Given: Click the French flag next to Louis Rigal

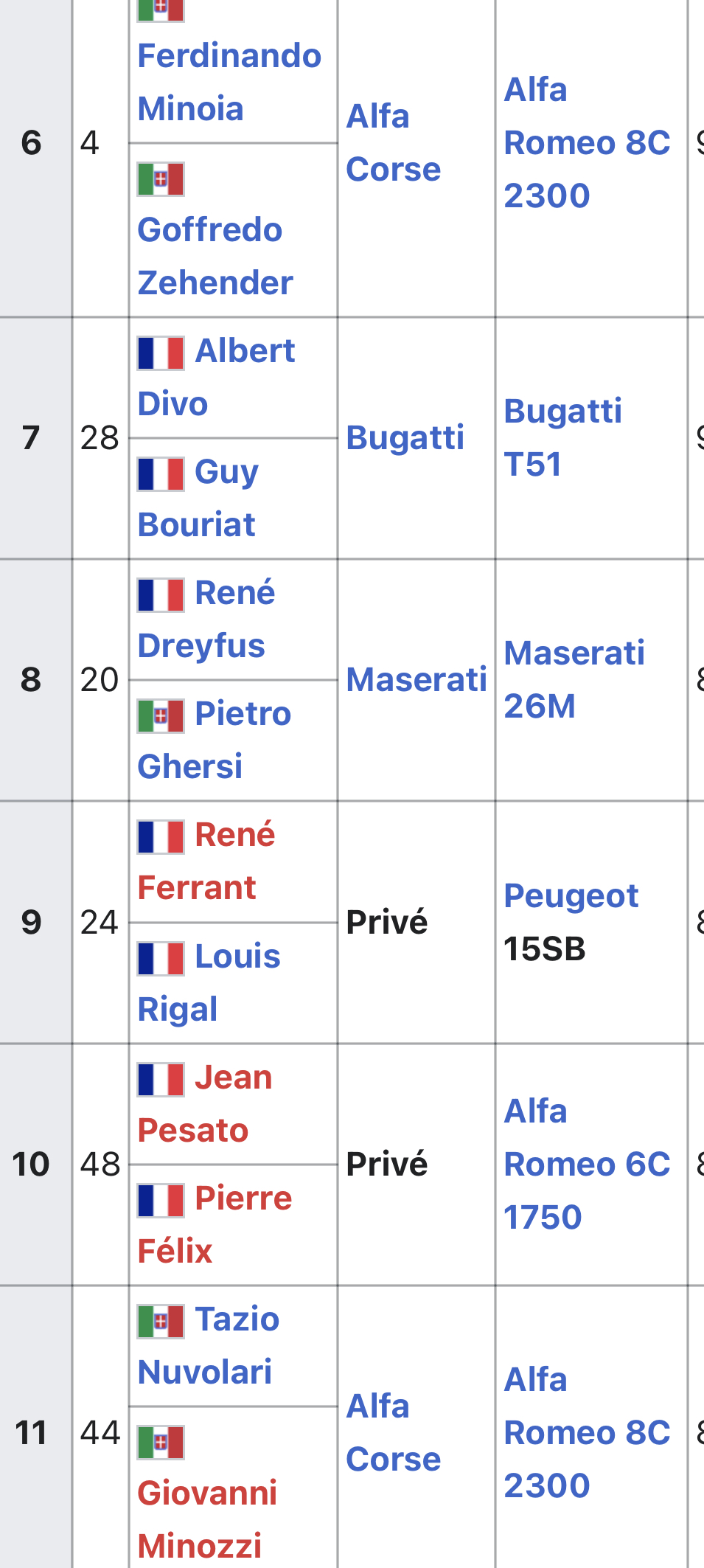Looking at the screenshot, I should 161,958.
